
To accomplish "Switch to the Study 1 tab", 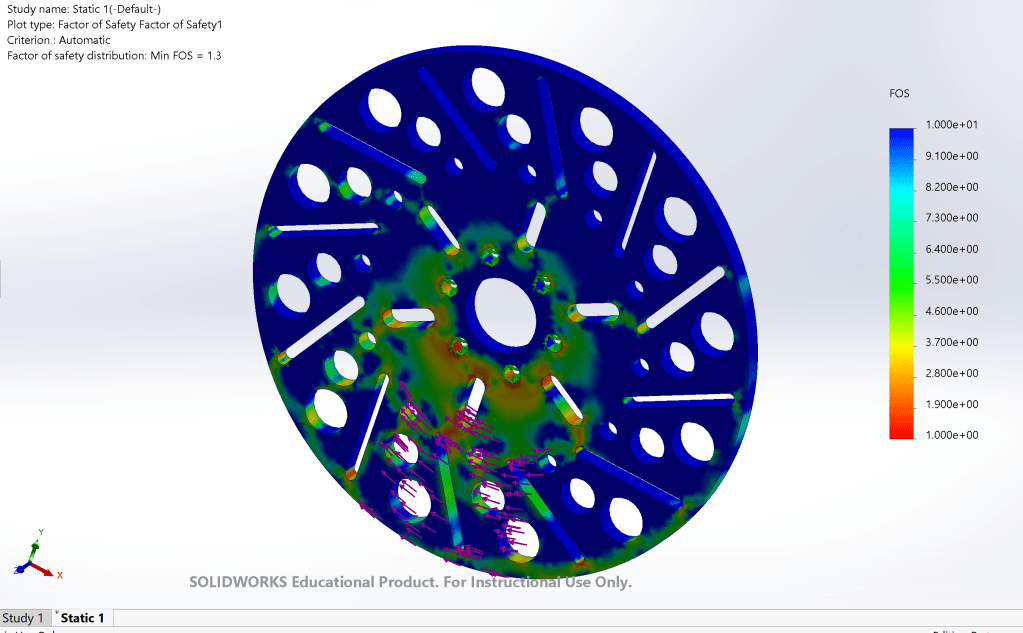I will click(23, 618).
